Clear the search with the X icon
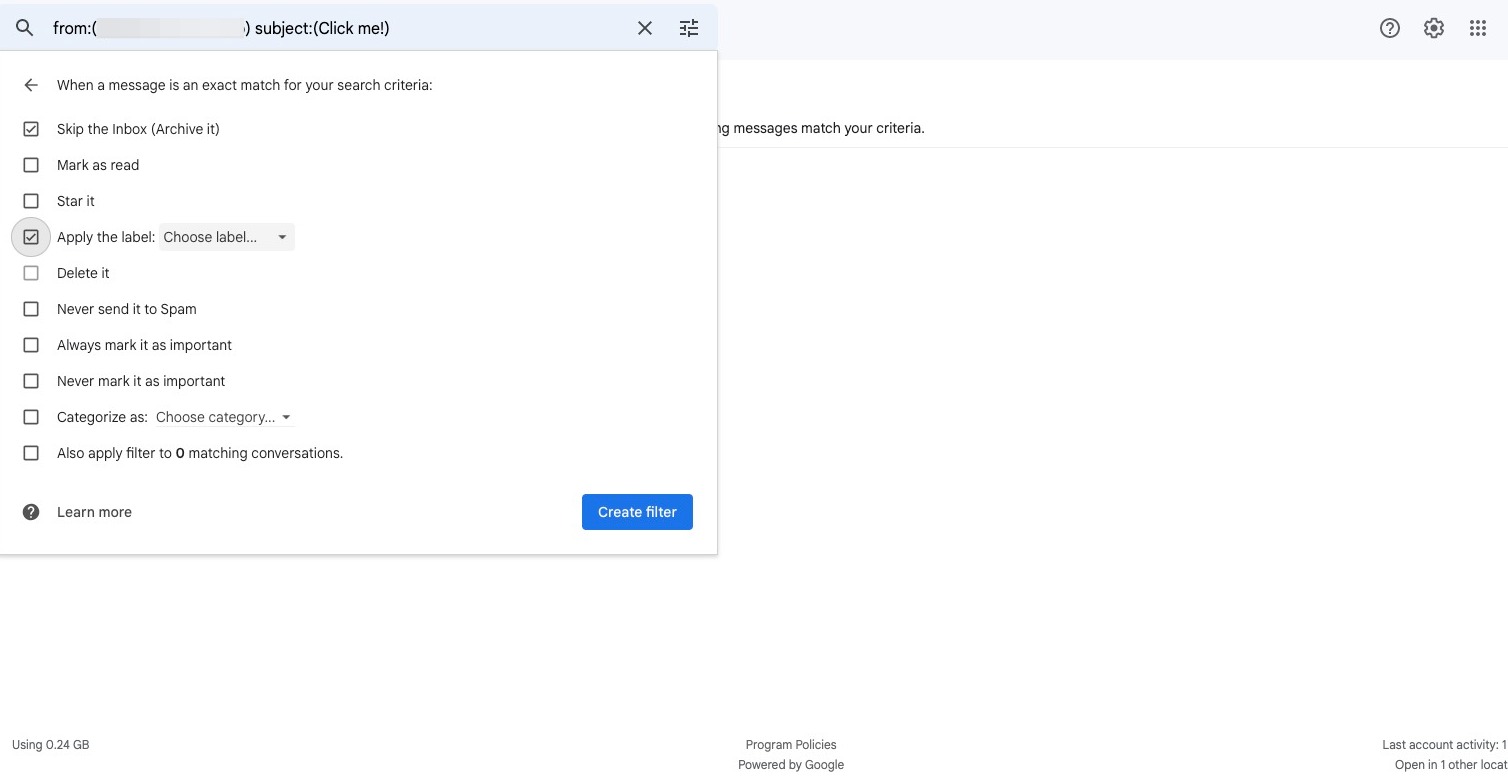This screenshot has height=776, width=1508. point(645,28)
